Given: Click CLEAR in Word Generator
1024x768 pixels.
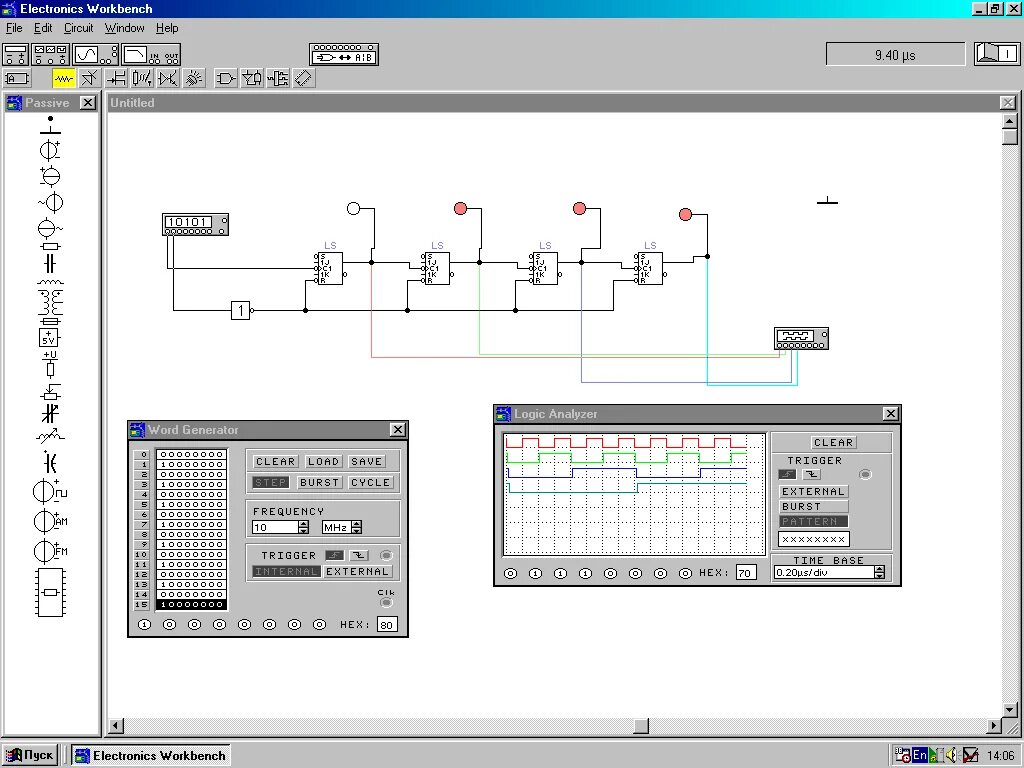Looking at the screenshot, I should coord(275,462).
